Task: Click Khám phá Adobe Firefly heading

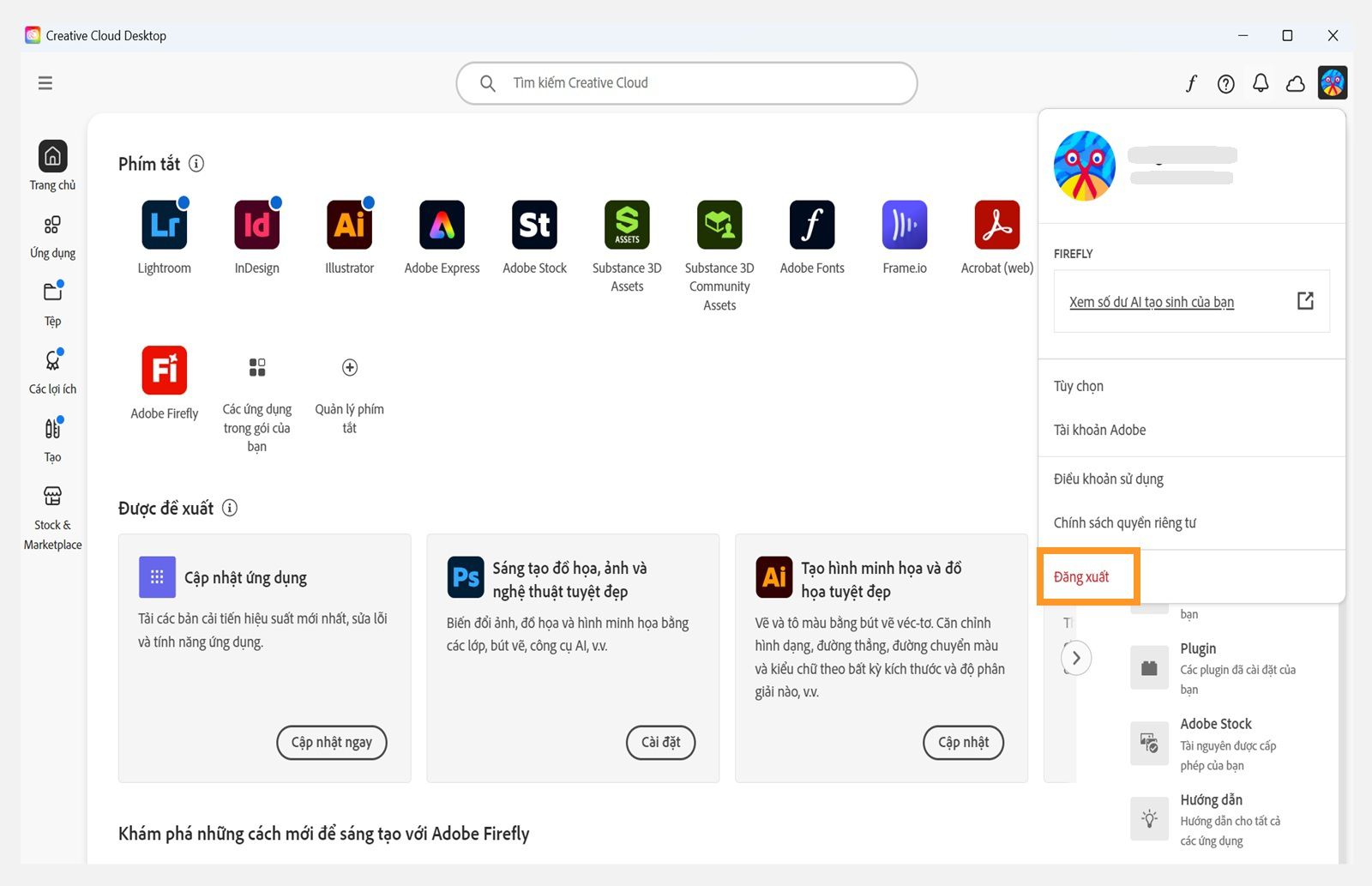Action: [x=324, y=834]
